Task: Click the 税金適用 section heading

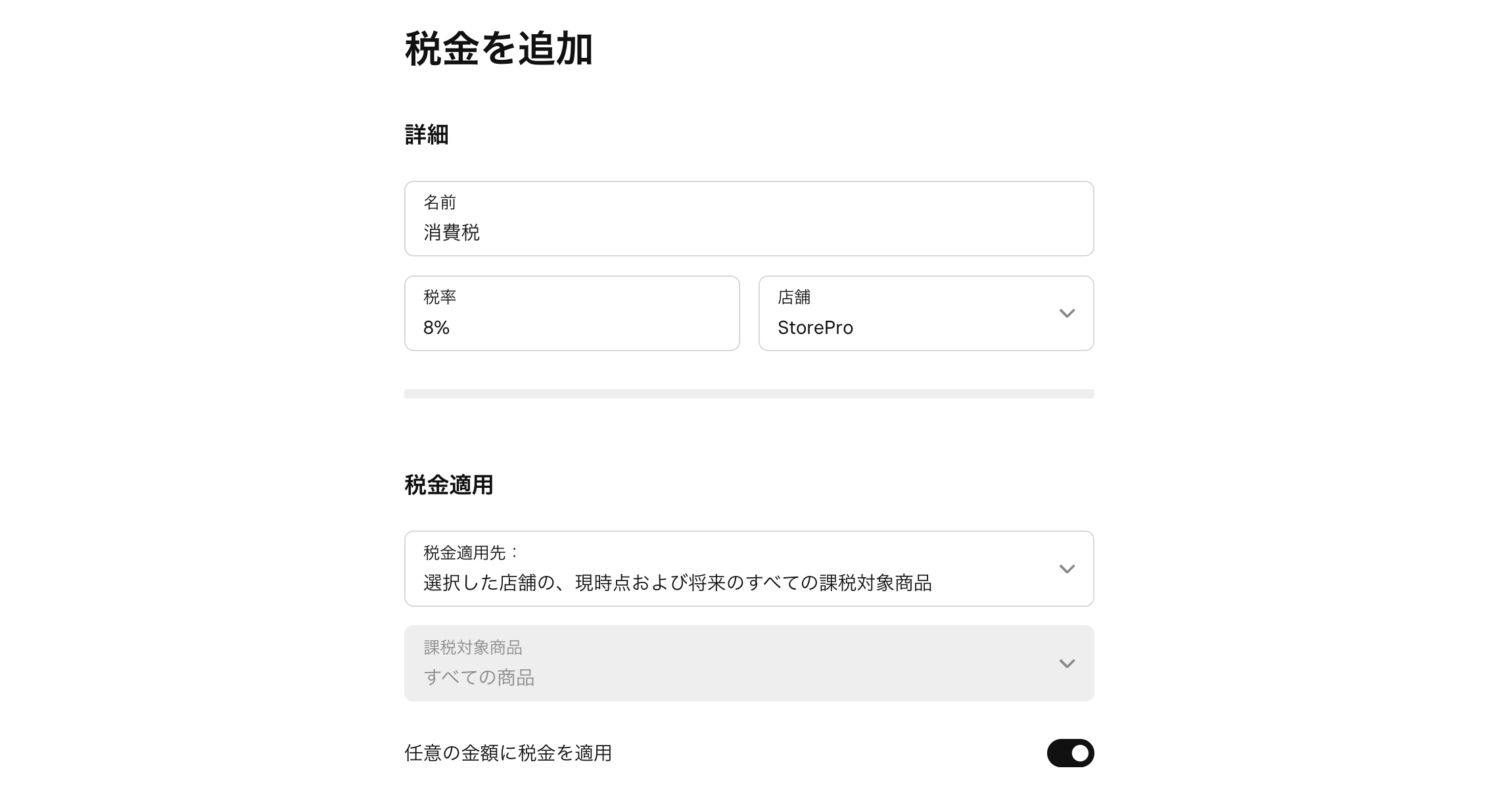Action: pyautogui.click(x=448, y=484)
